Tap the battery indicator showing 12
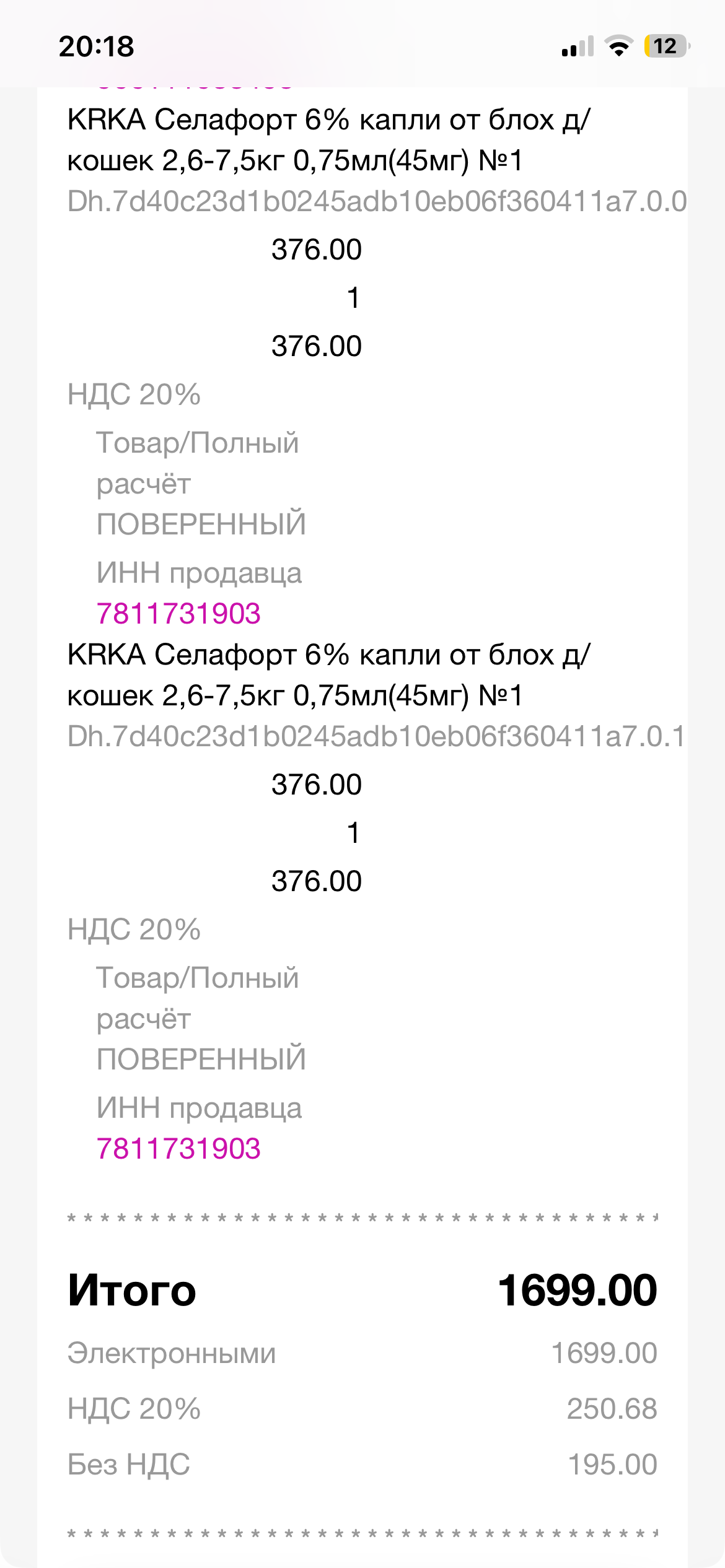This screenshot has width=725, height=1568. pos(666,46)
